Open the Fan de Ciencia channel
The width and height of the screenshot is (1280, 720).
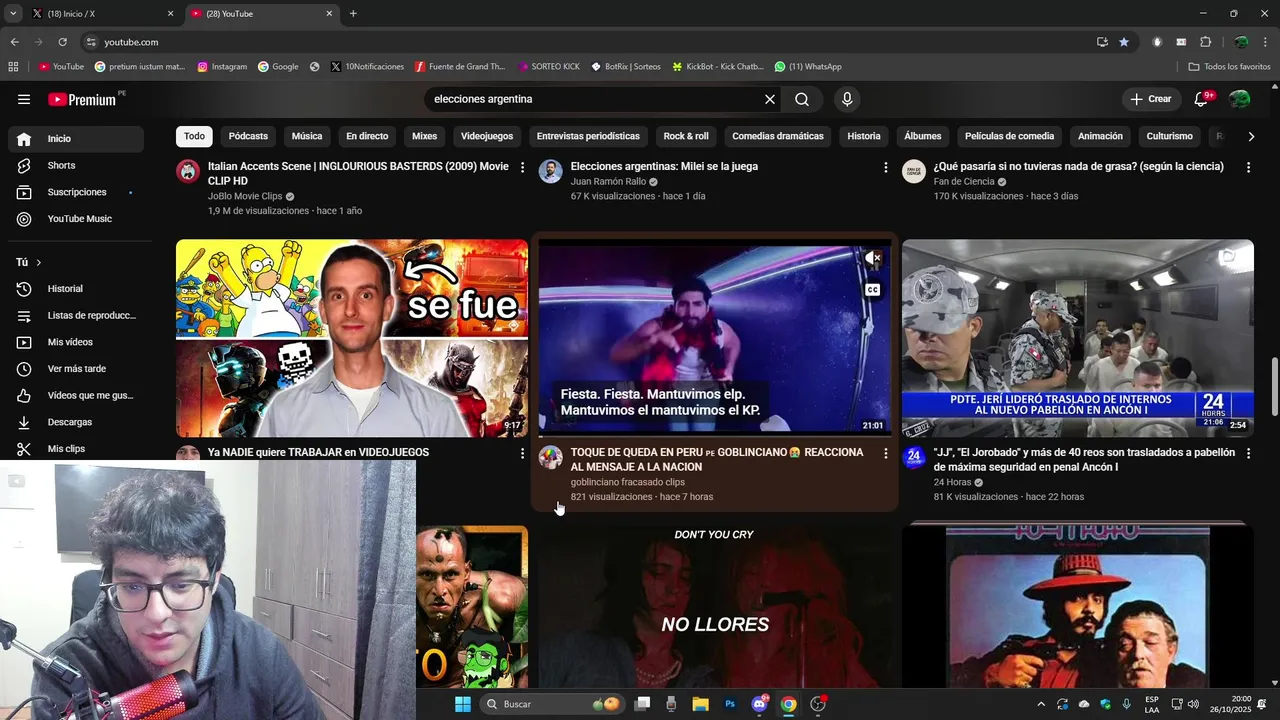(x=964, y=182)
